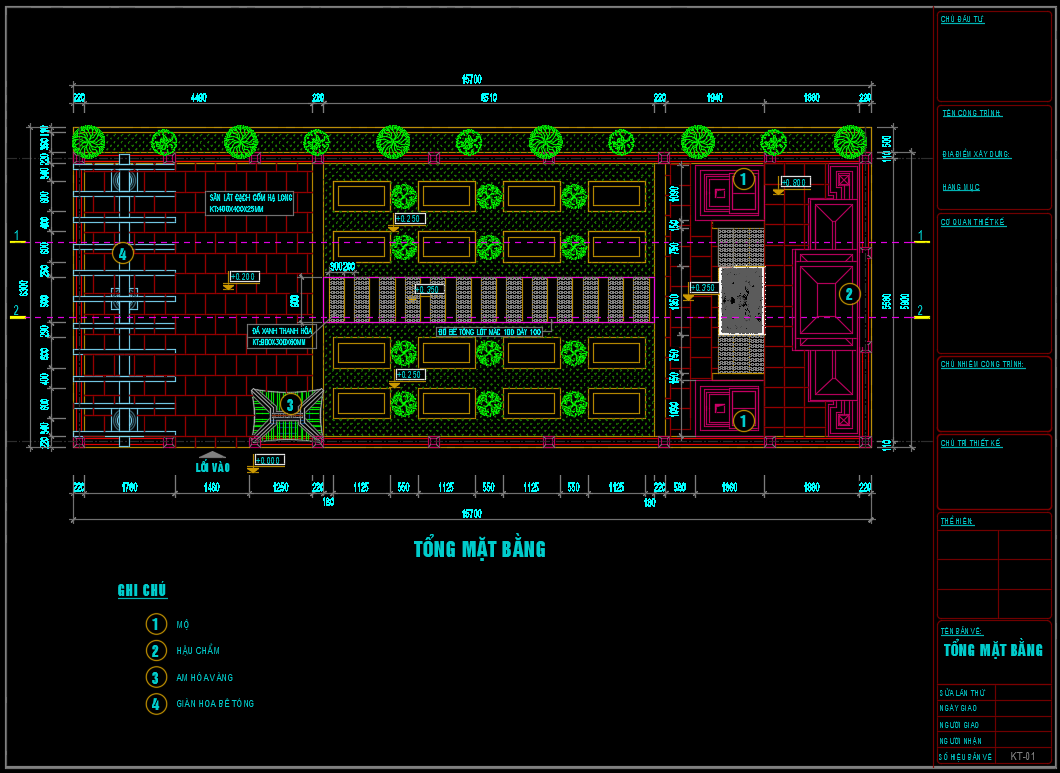Click callout balloon 4 on the pergola area
1060x773 pixels.
(x=122, y=254)
